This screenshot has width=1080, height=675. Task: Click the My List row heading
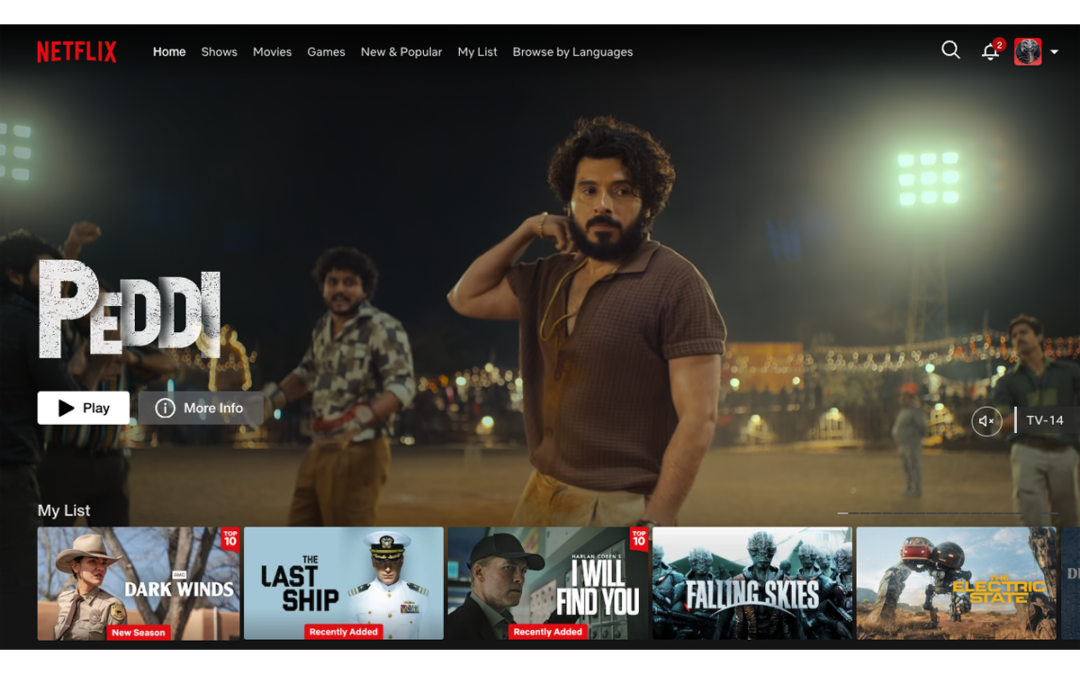(63, 510)
